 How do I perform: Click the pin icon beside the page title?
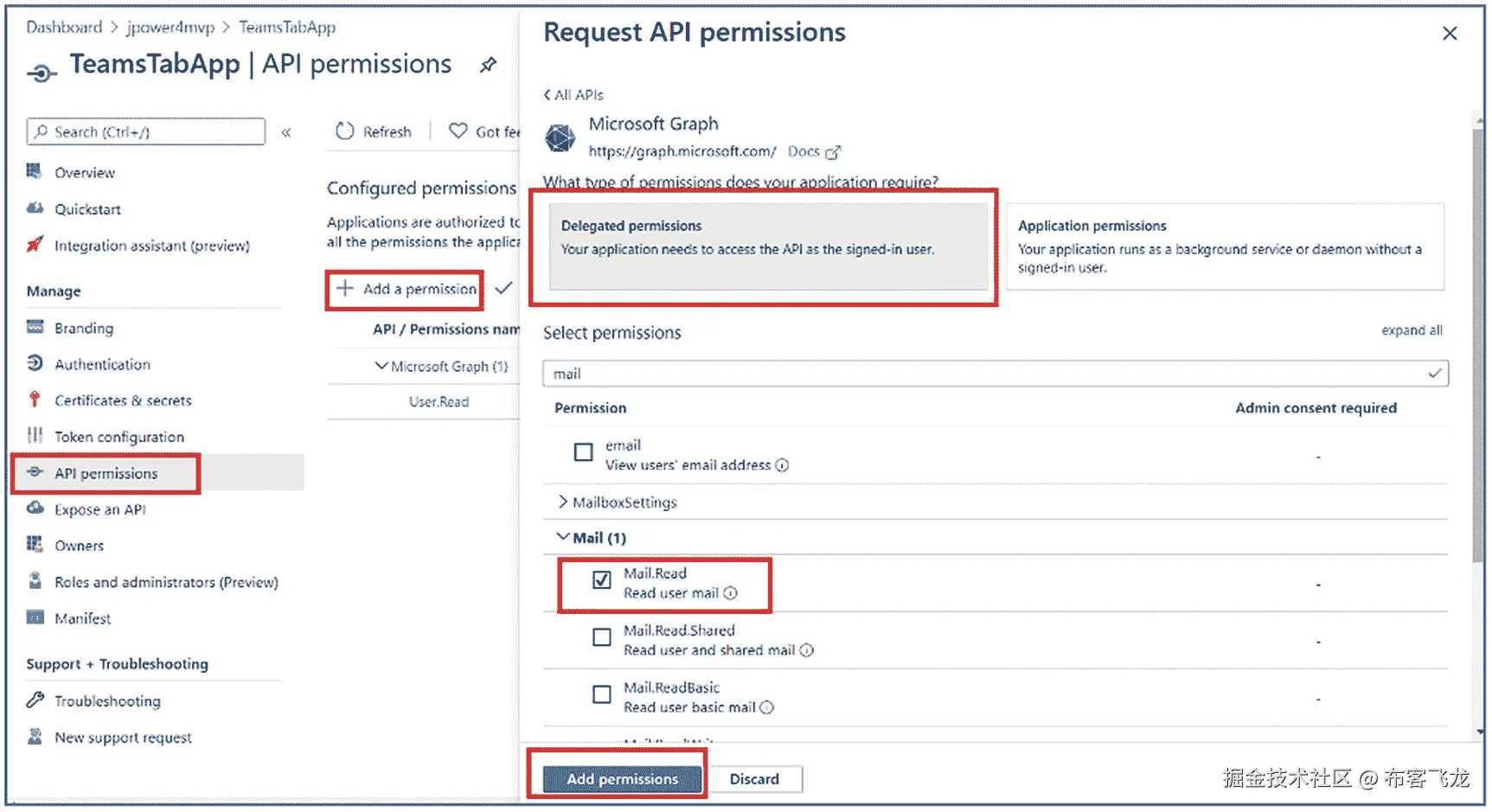tap(489, 65)
